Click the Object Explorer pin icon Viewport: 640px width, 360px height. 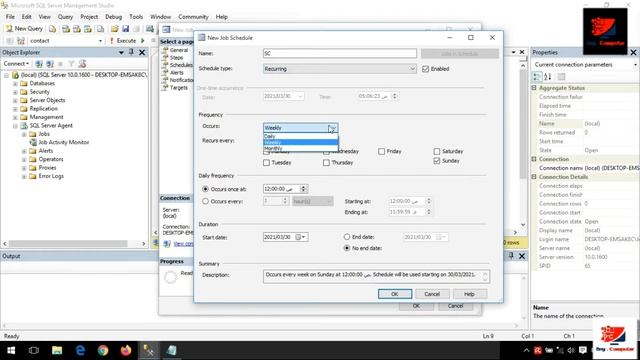tap(131, 52)
